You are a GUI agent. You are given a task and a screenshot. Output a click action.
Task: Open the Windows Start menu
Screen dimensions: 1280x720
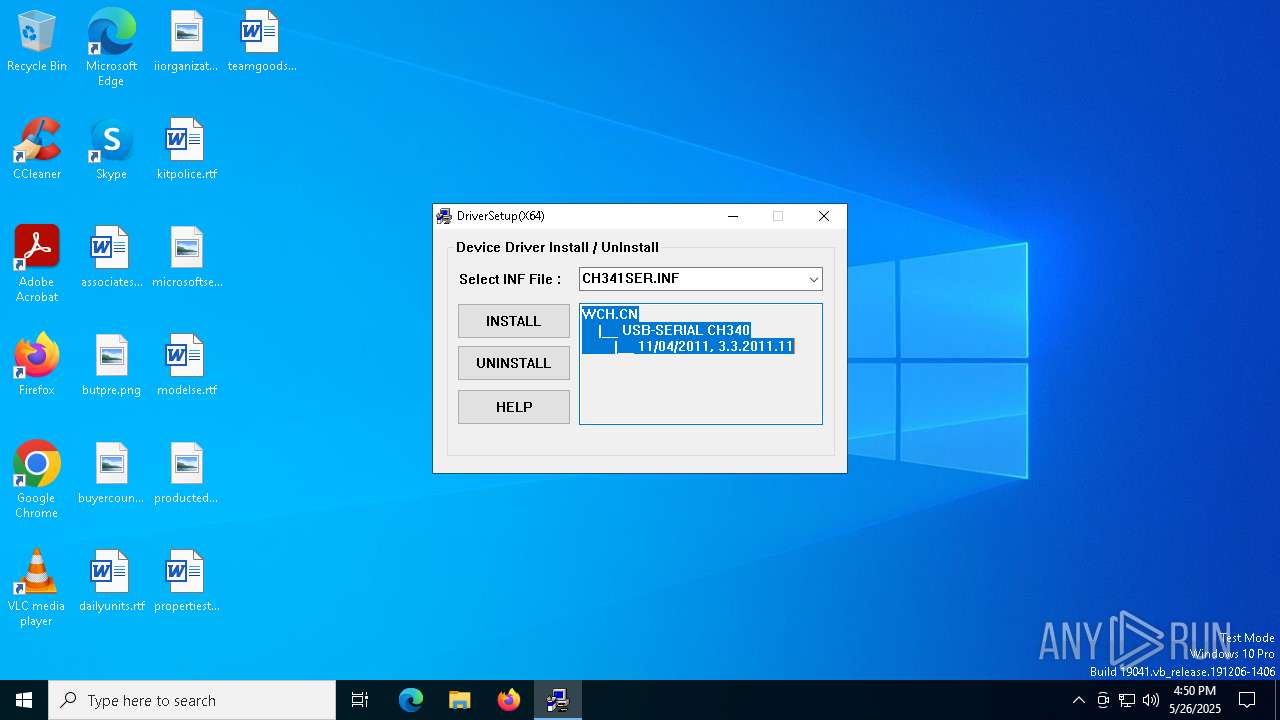(24, 700)
